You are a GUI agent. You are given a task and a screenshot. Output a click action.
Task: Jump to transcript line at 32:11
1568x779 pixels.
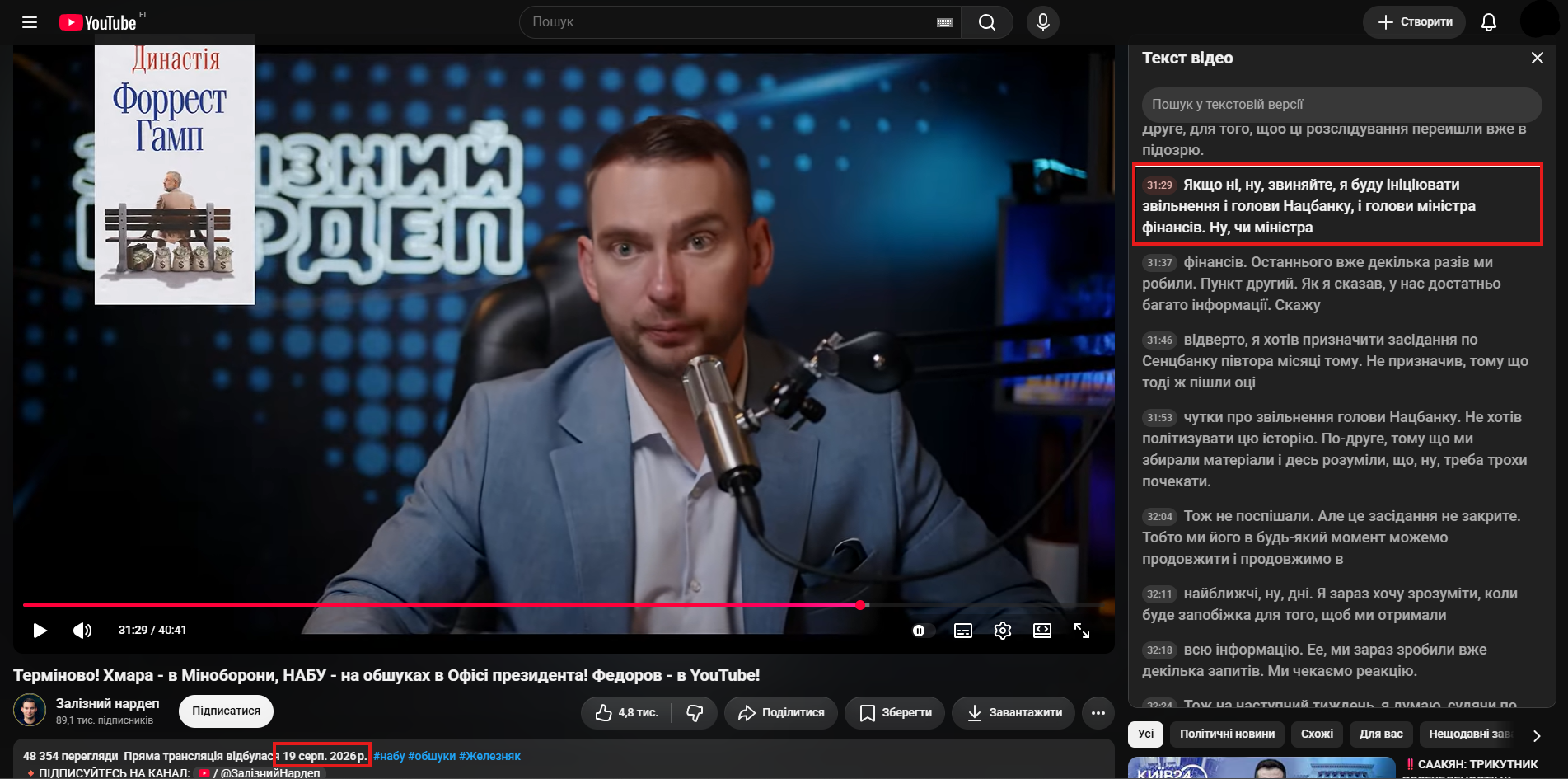click(1337, 604)
